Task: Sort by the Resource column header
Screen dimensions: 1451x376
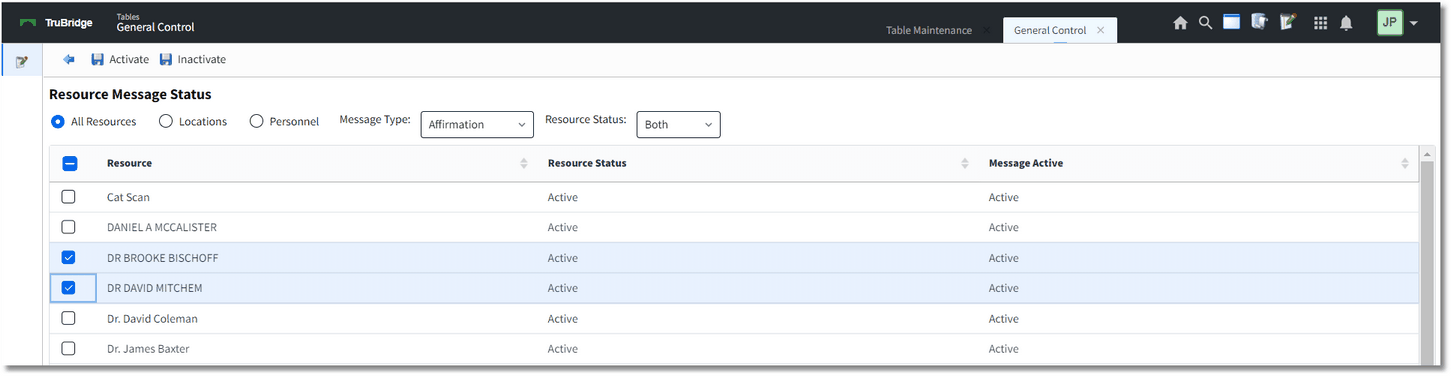Action: pos(129,163)
